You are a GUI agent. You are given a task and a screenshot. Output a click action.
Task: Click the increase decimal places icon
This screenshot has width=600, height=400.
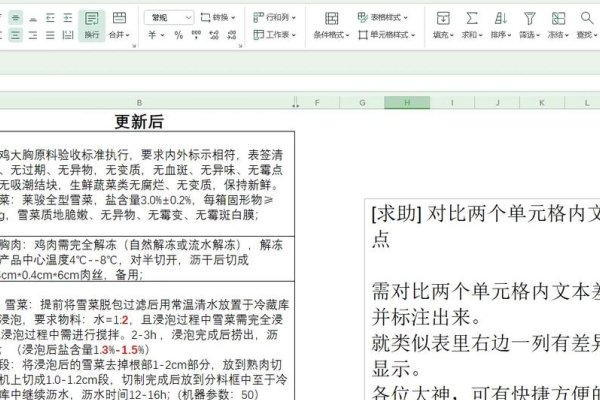click(214, 35)
